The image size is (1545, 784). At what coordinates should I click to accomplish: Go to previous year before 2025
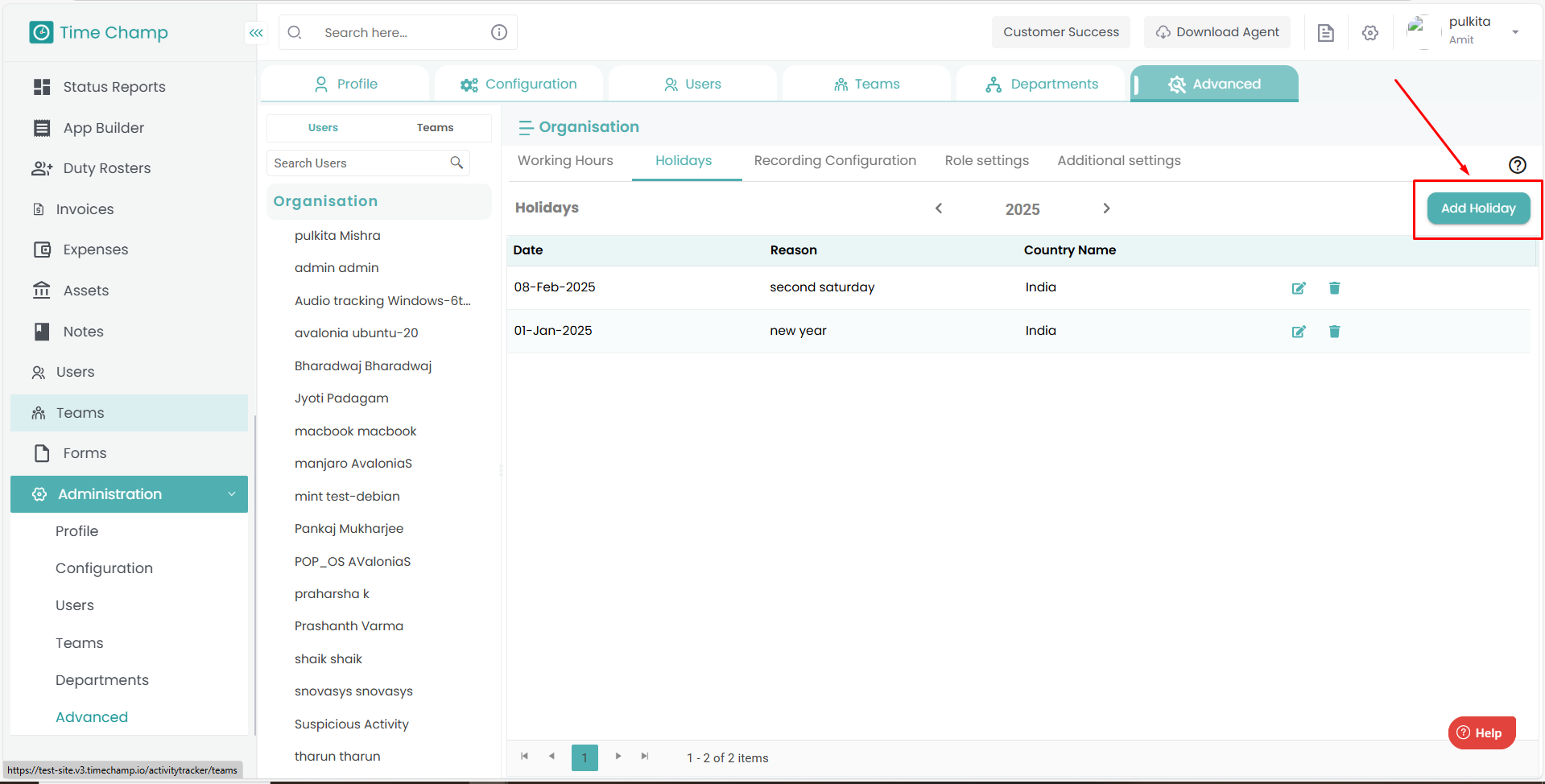(939, 208)
